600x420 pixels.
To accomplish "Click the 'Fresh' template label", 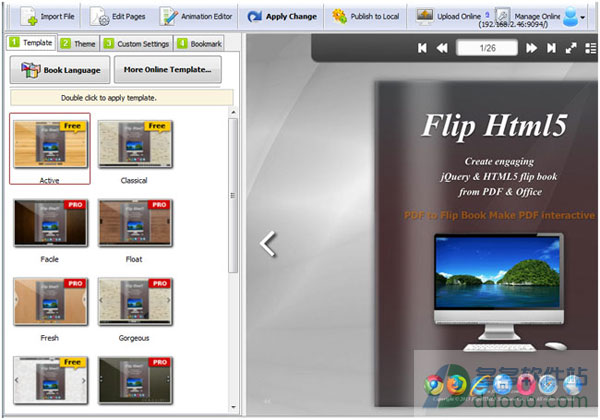I will (49, 338).
